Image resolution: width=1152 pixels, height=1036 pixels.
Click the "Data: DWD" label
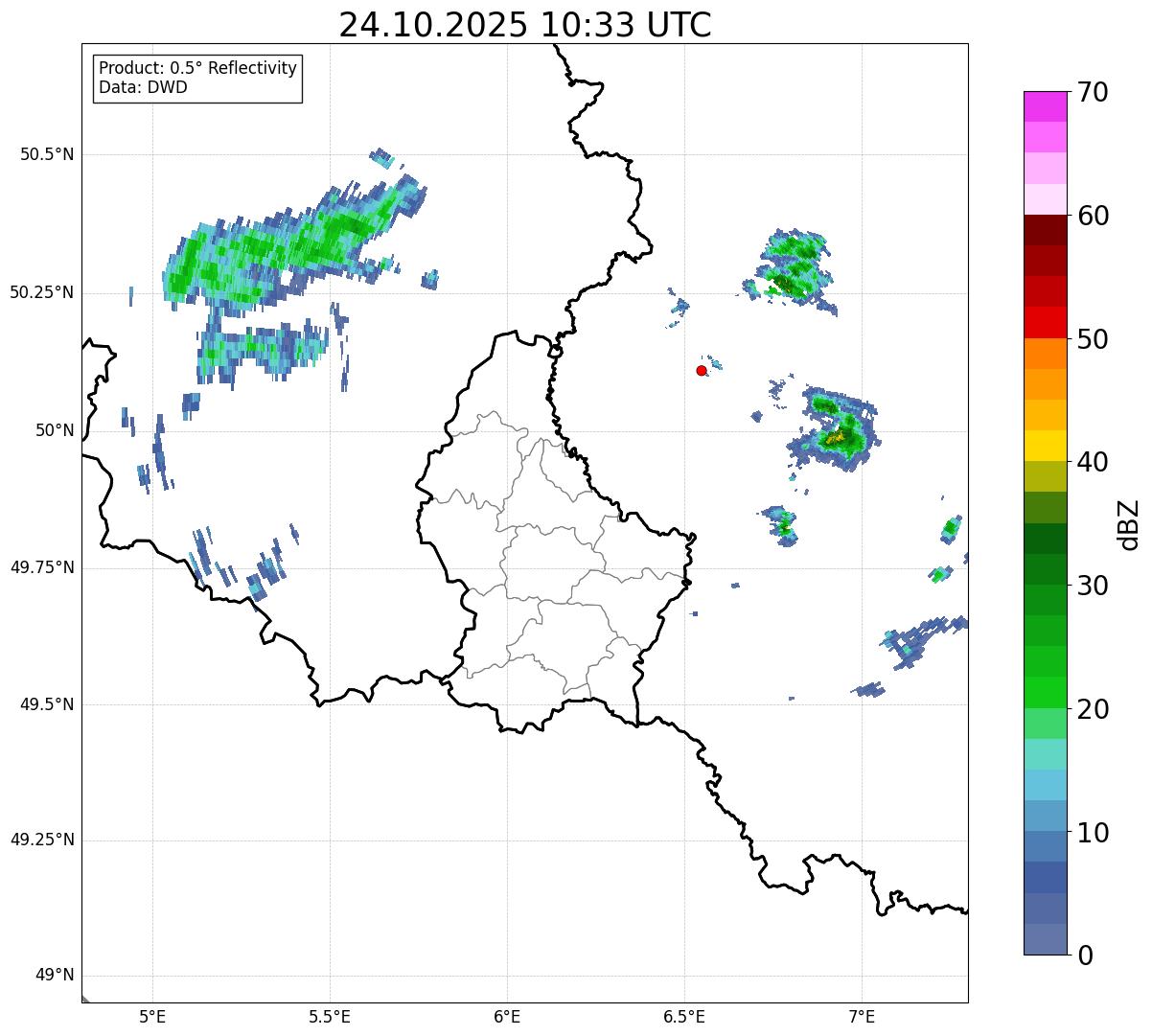(143, 87)
